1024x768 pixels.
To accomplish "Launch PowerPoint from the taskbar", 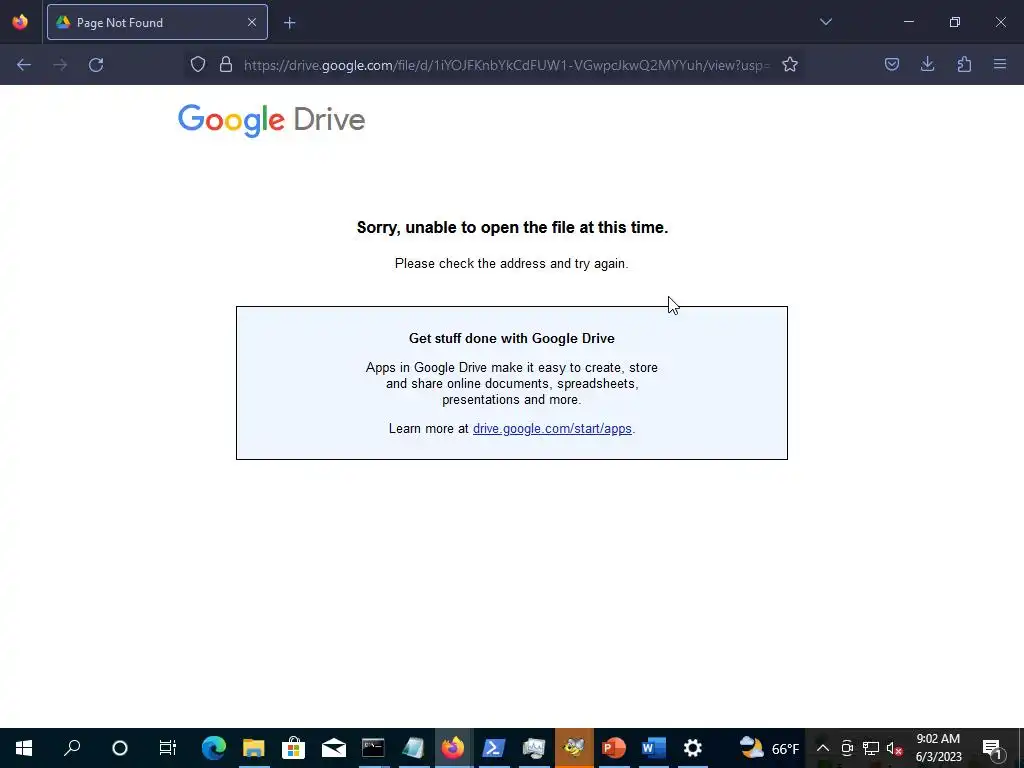I will point(614,748).
